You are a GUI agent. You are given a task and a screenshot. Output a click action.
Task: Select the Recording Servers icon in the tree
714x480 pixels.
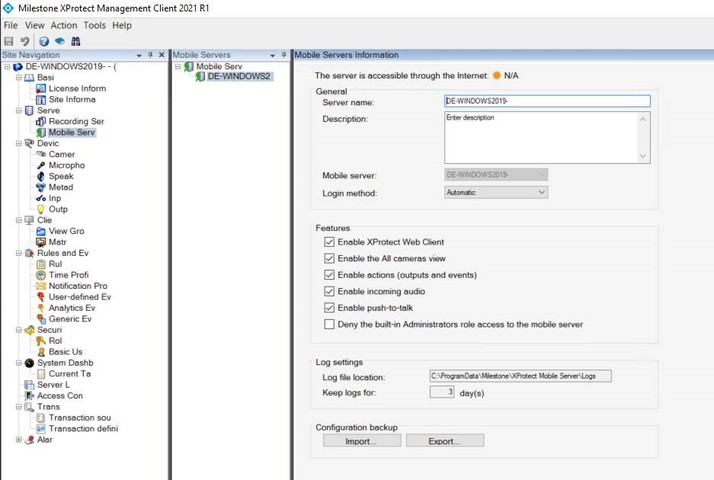41,121
